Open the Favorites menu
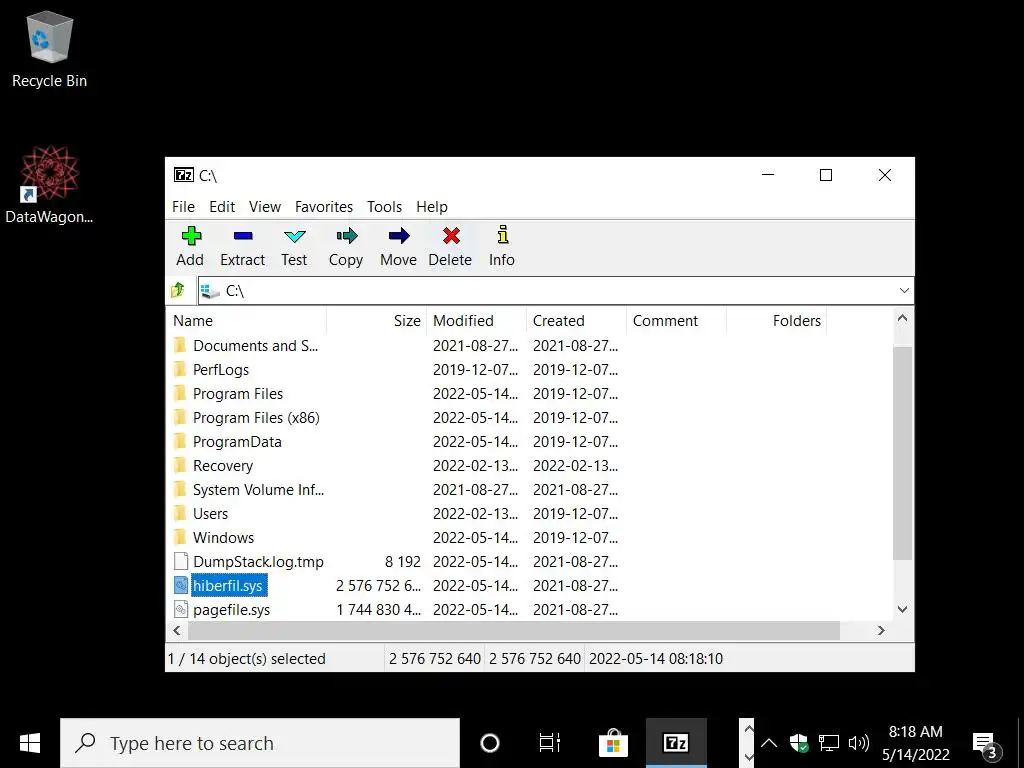This screenshot has height=768, width=1024. coord(324,207)
